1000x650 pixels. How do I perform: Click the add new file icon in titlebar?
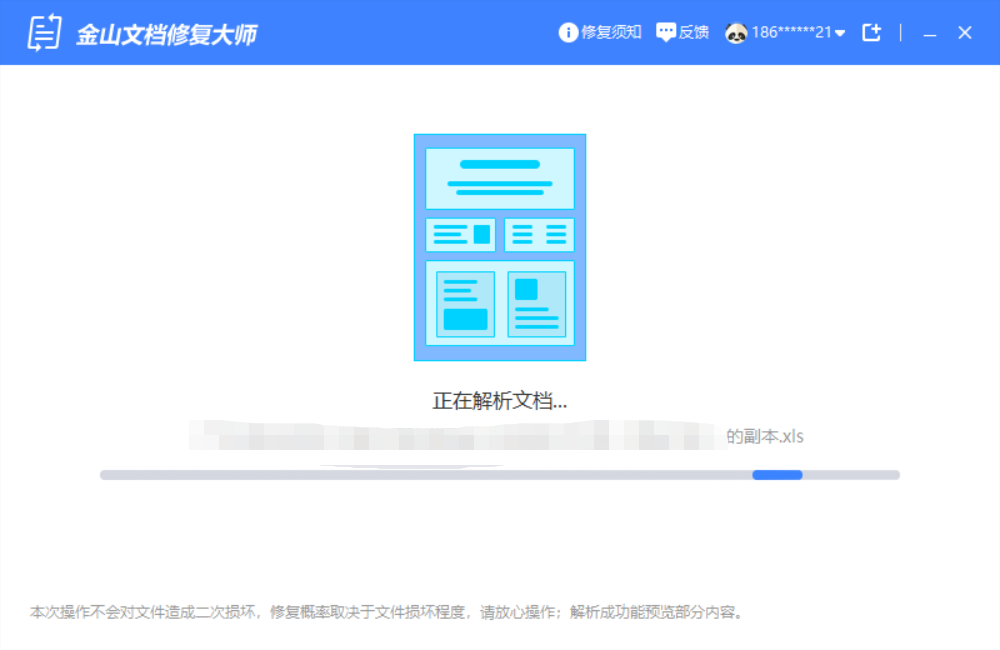[870, 31]
